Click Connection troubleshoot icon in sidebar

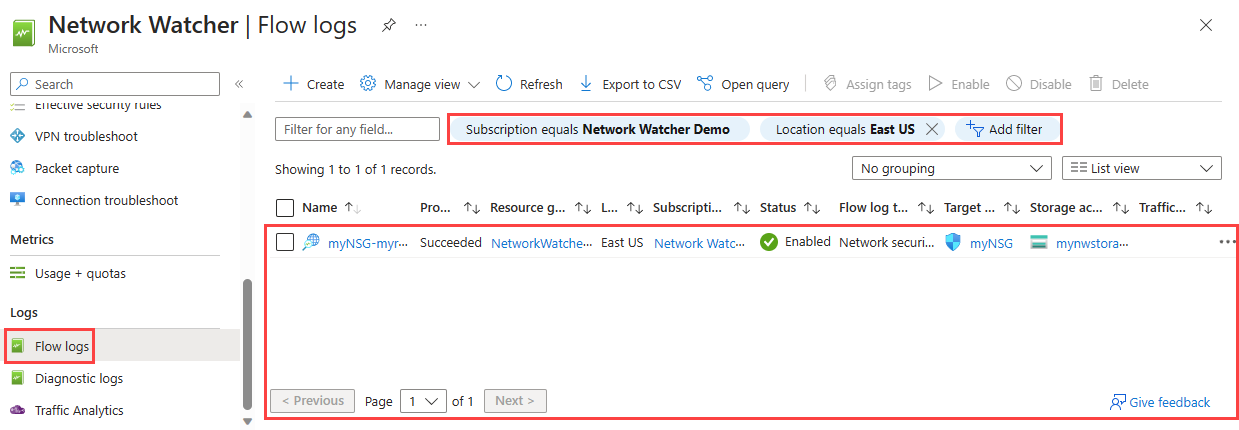click(17, 200)
